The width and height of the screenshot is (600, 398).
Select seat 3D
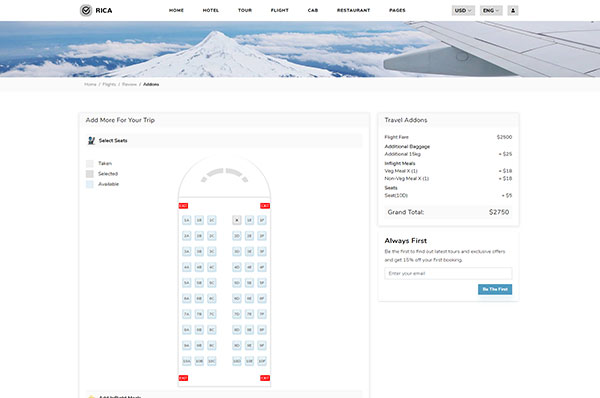(237, 251)
